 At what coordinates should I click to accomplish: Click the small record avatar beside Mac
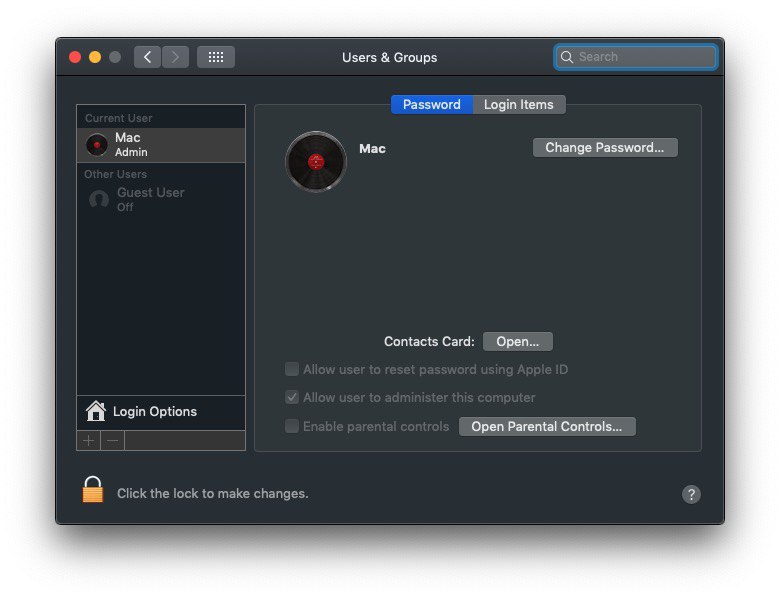pos(97,145)
